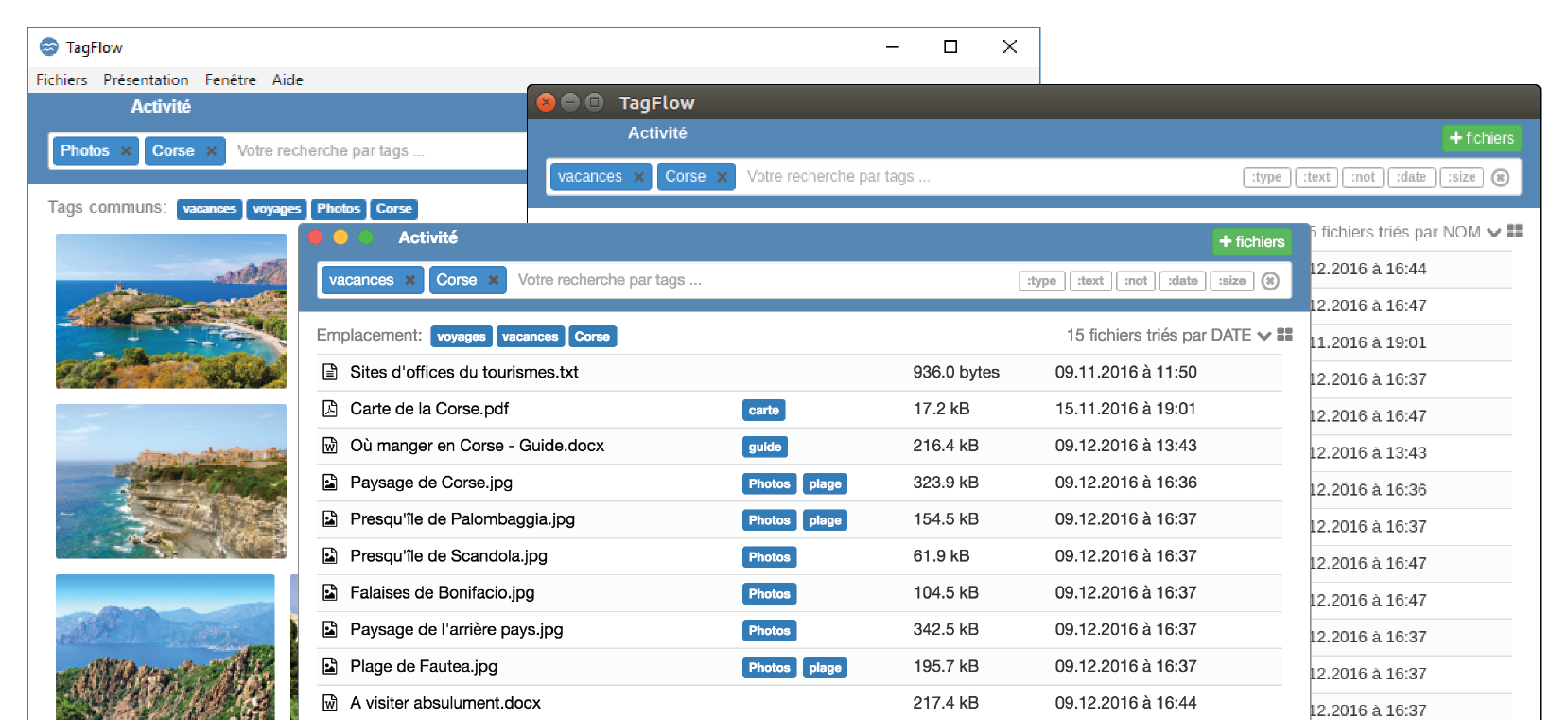Click the + fichiers button in the front window
Image resolution: width=1568 pixels, height=720 pixels.
pos(1251,242)
